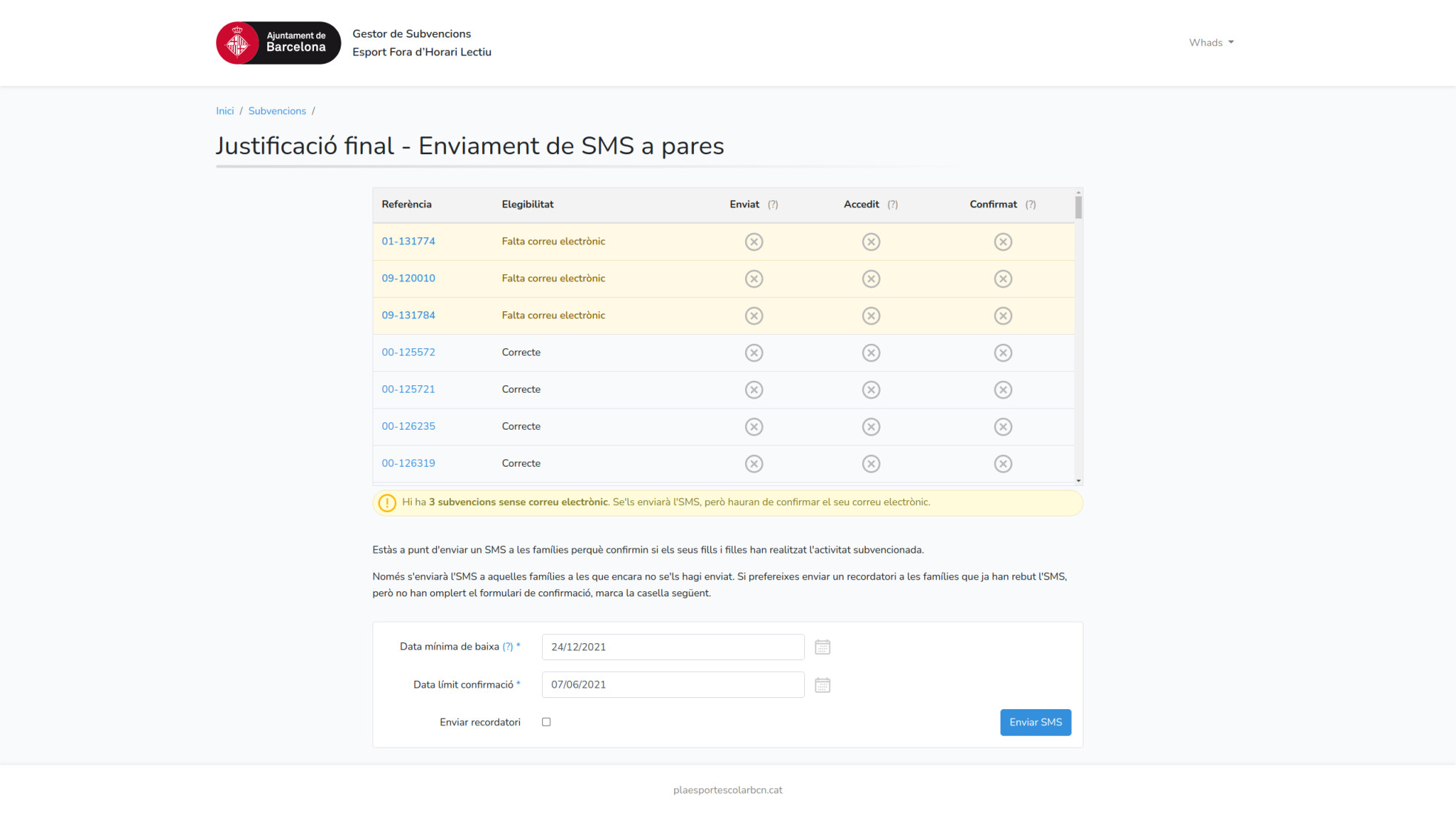1456x815 pixels.
Task: Open the Whads user dropdown
Action: click(x=1212, y=42)
